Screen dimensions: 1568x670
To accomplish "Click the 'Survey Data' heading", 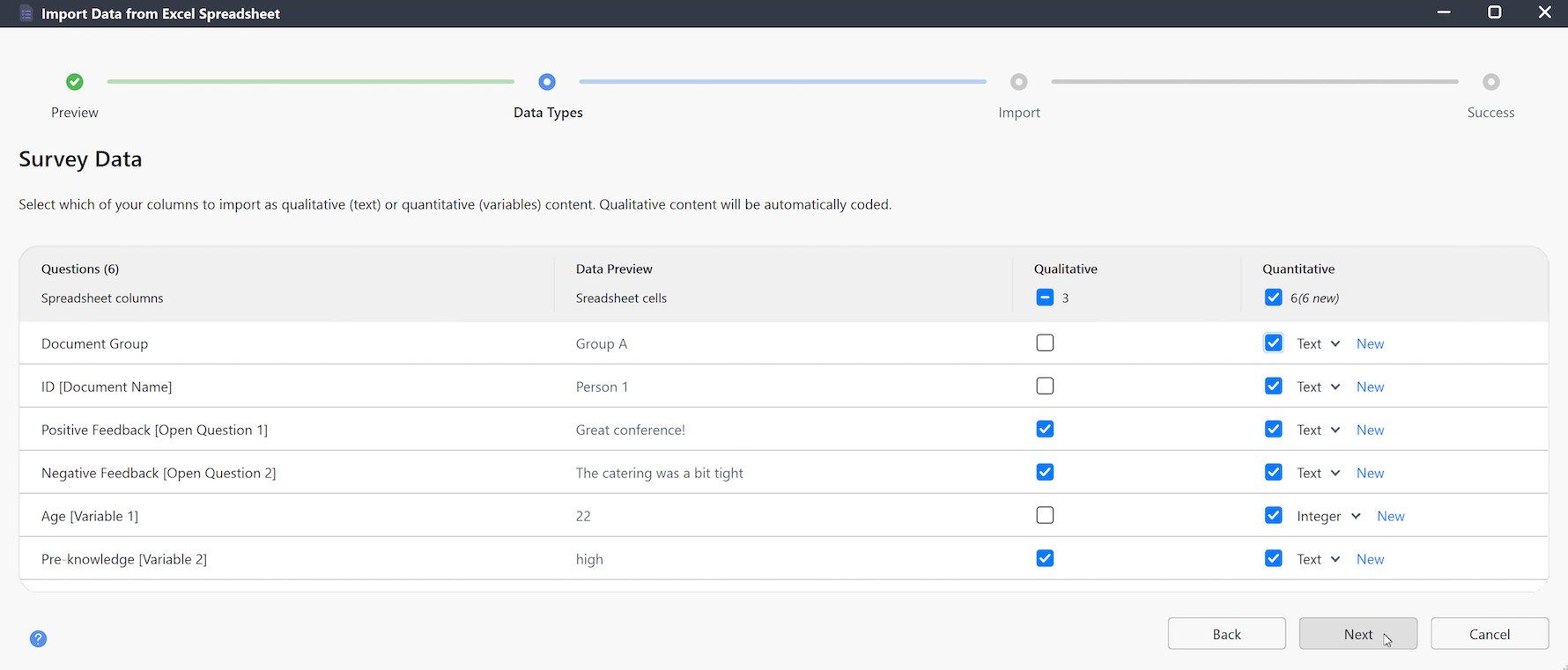I will click(80, 159).
